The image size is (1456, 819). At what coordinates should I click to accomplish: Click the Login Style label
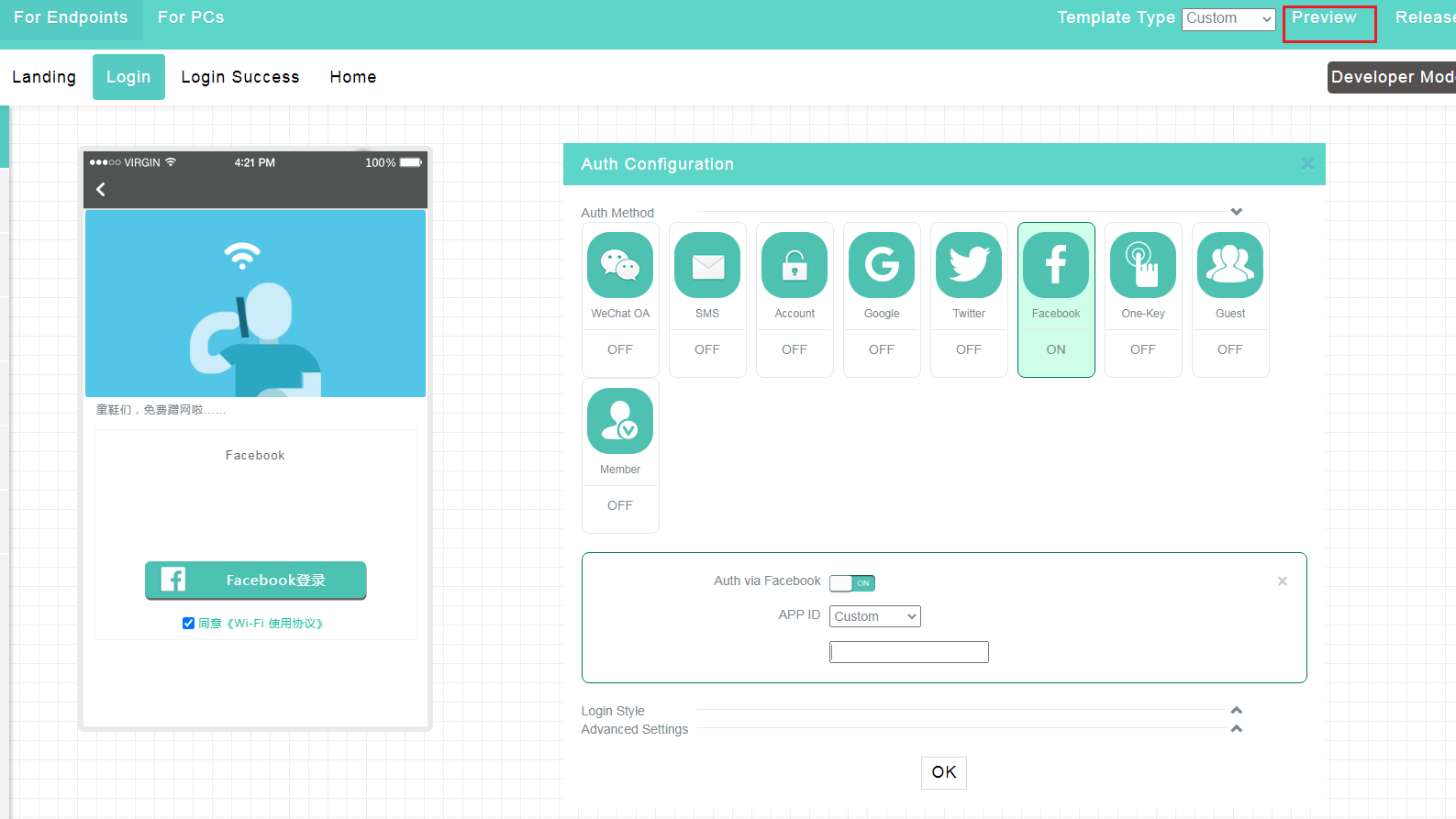[x=613, y=711]
